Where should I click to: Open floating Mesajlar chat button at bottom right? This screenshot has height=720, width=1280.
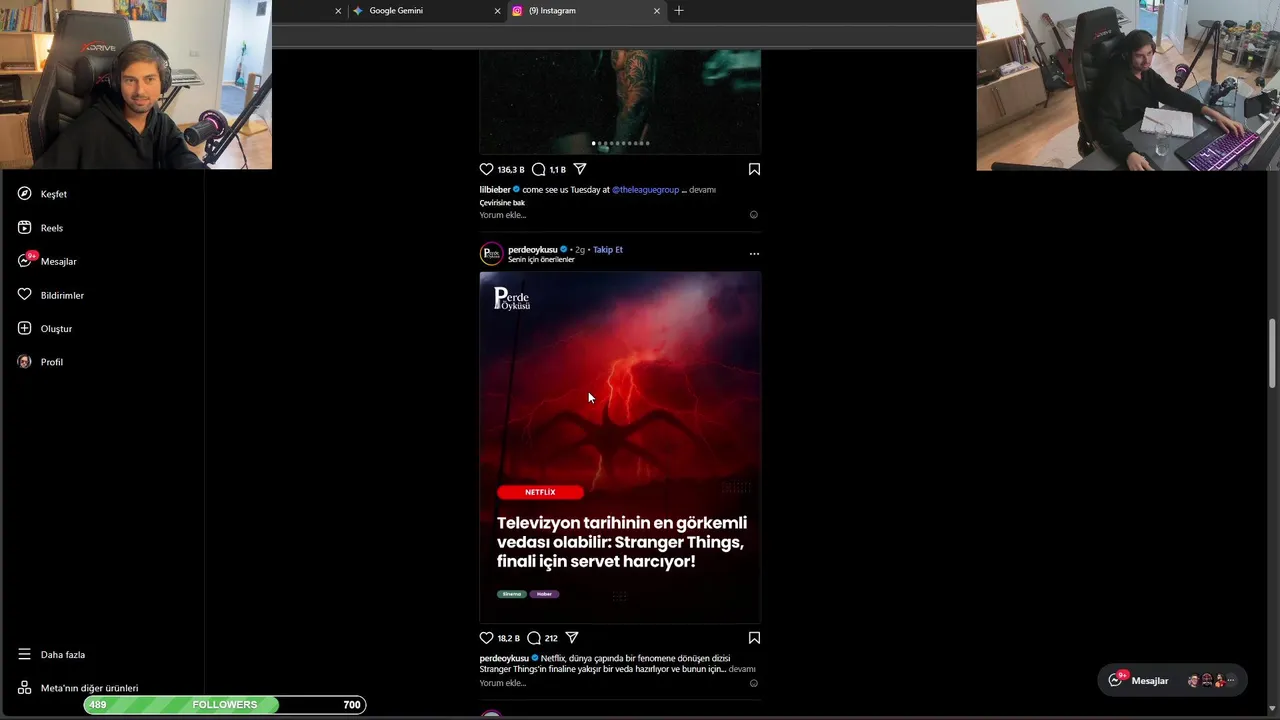(x=1172, y=680)
